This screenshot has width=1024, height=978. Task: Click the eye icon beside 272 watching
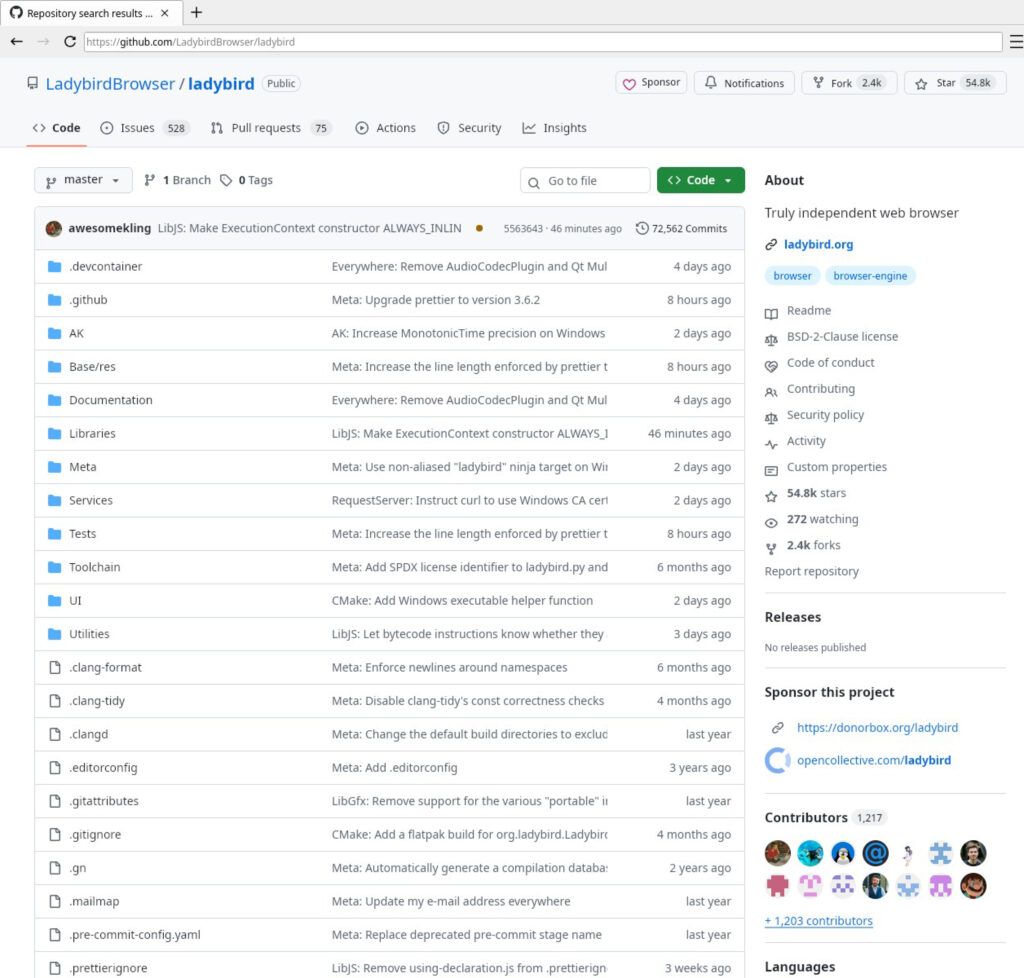[771, 522]
